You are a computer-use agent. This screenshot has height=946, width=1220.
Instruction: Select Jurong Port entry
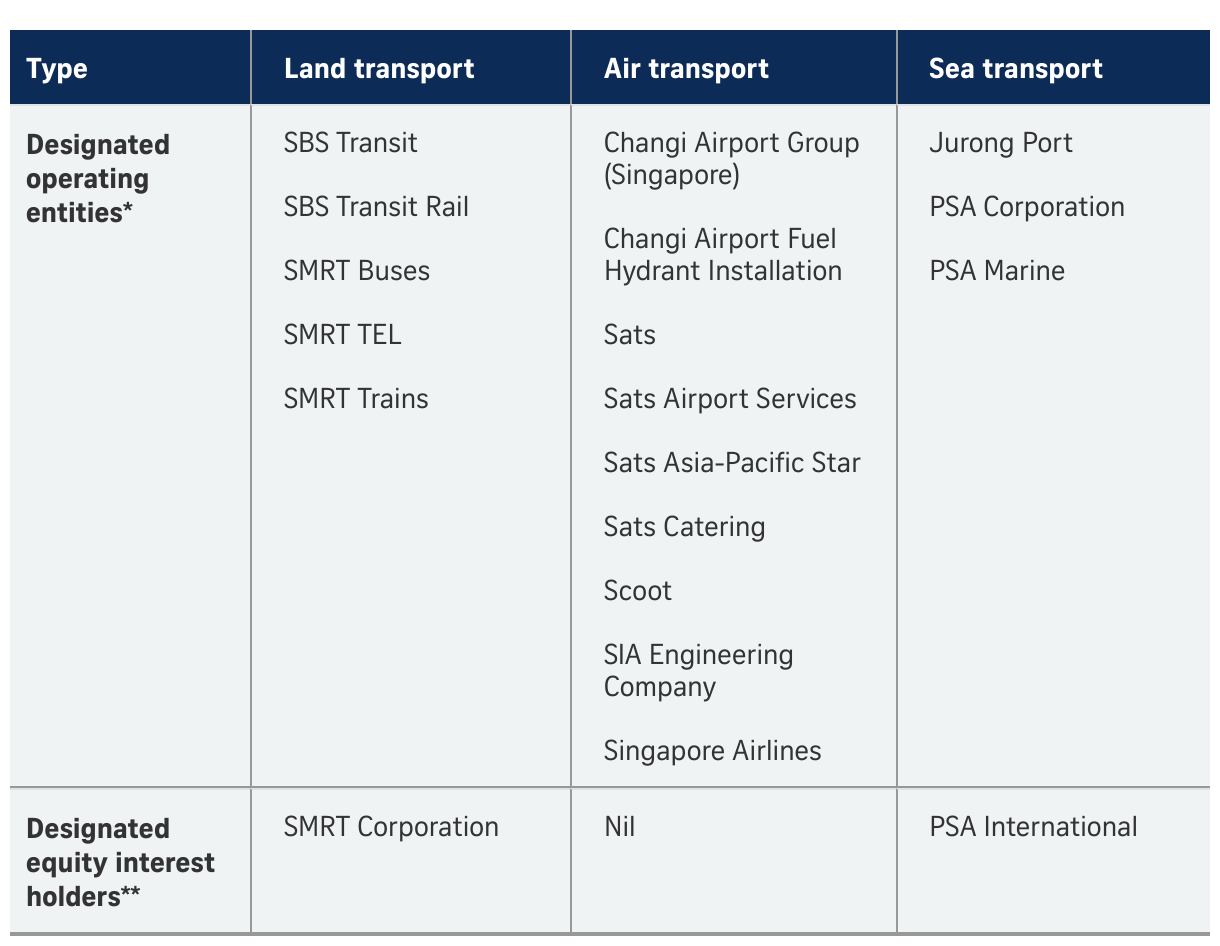pos(1000,143)
